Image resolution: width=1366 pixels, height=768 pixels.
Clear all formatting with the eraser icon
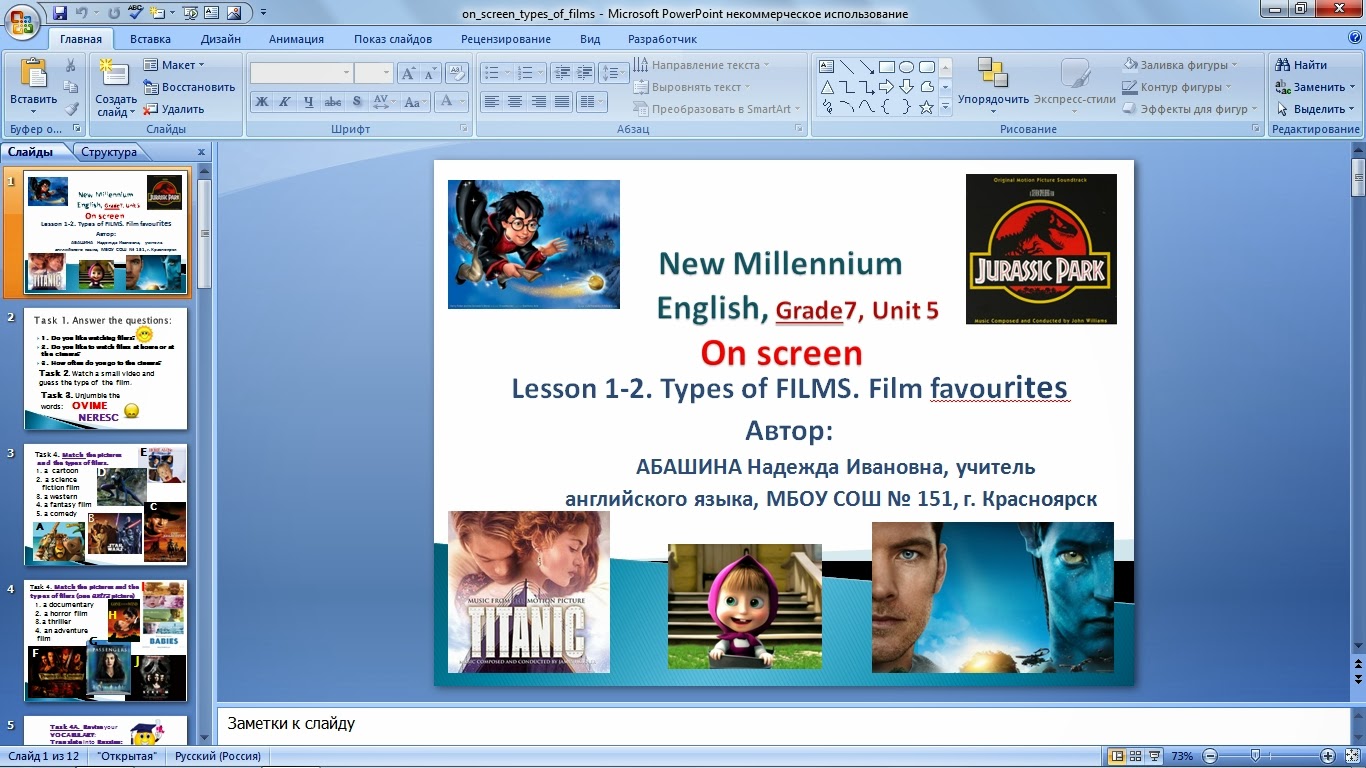coord(458,73)
